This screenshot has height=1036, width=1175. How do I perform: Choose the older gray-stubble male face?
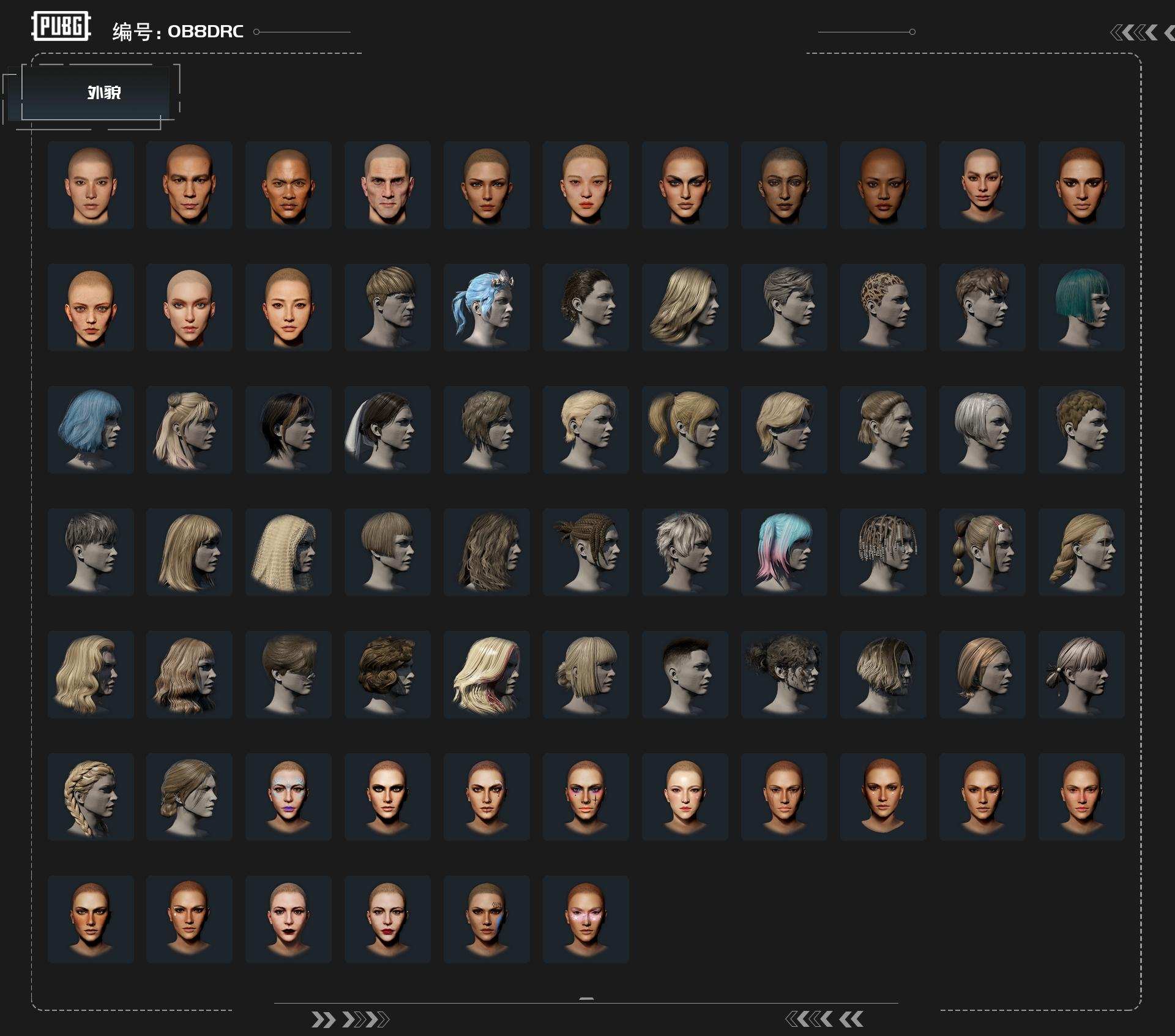387,185
